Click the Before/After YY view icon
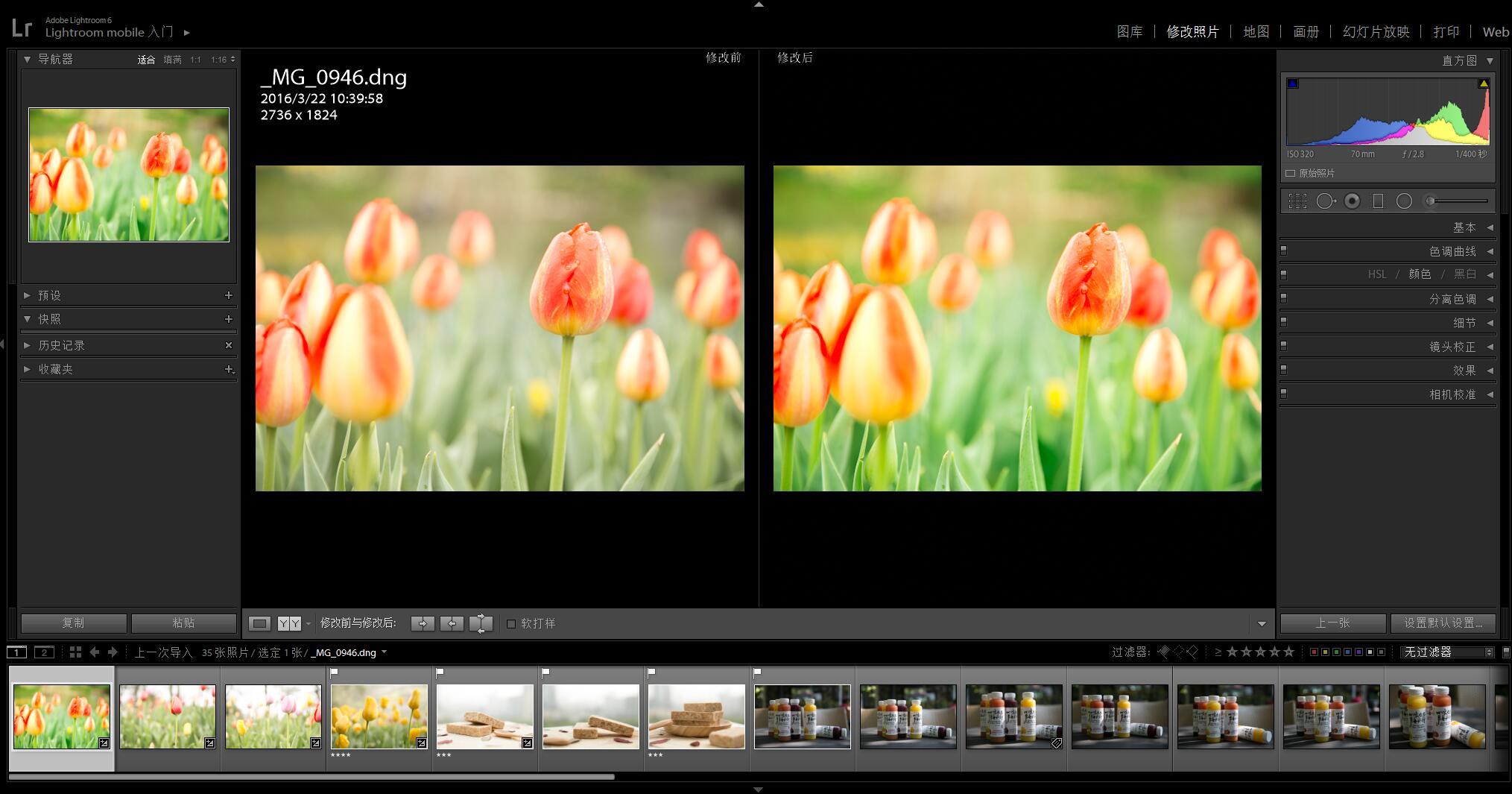The height and width of the screenshot is (794, 1512). (289, 623)
